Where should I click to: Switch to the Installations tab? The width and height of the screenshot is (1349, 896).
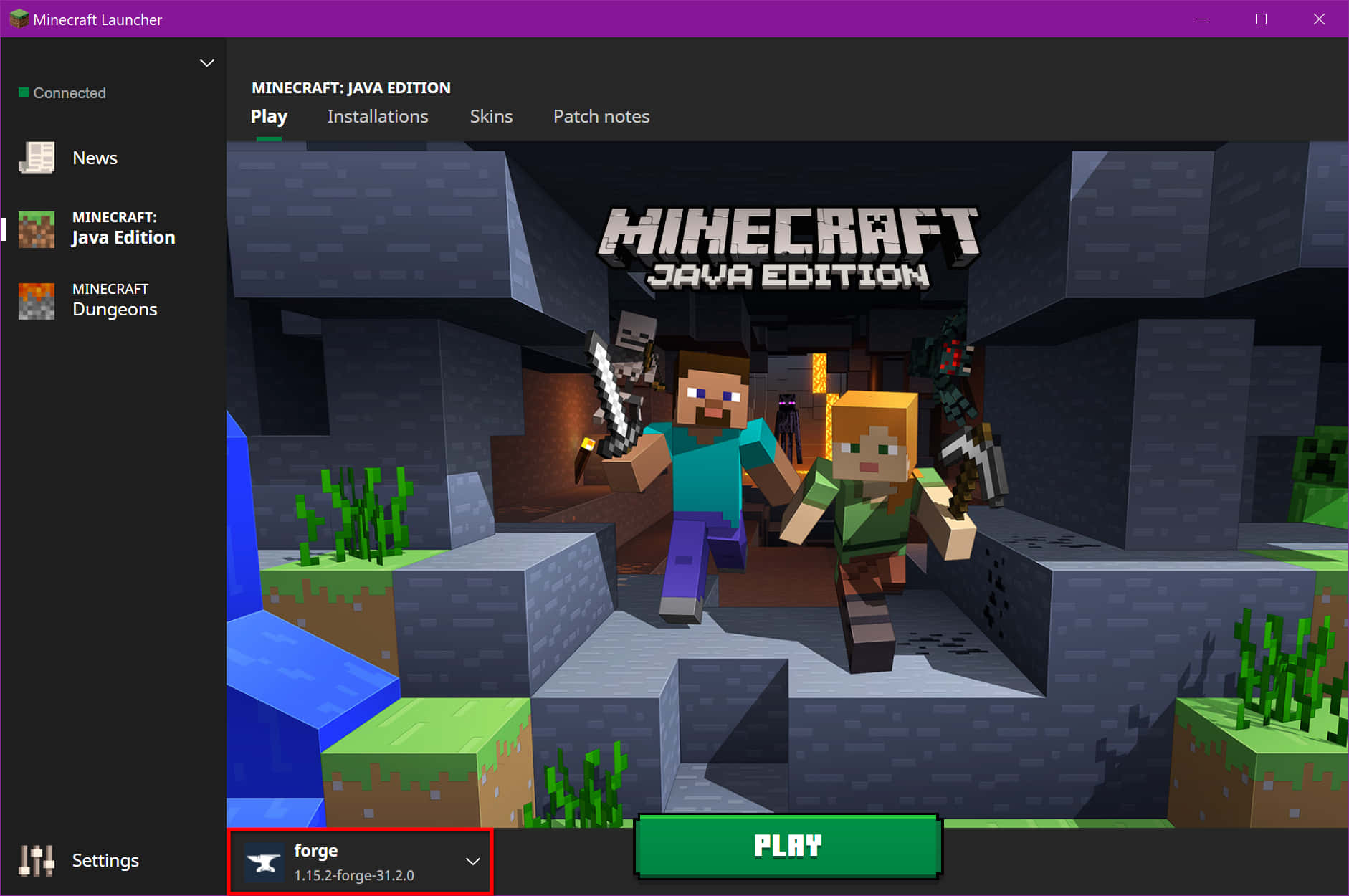[x=377, y=116]
